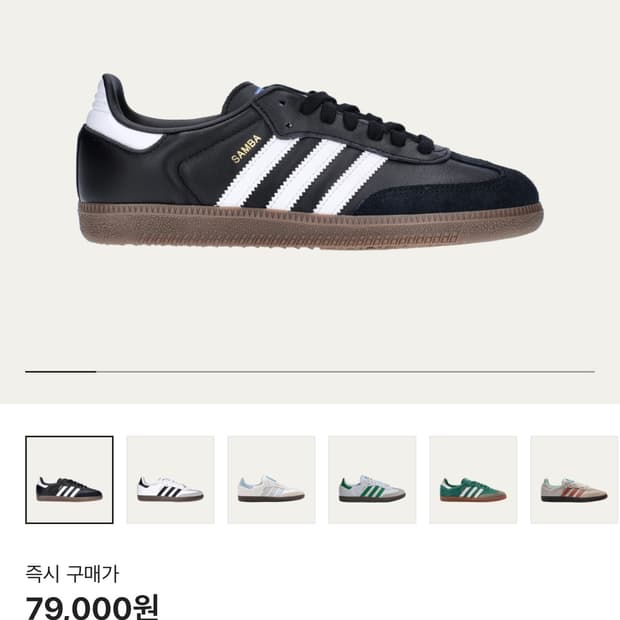The image size is (620, 620).
Task: Jump to later image on carousel track
Action: pyautogui.click(x=345, y=372)
